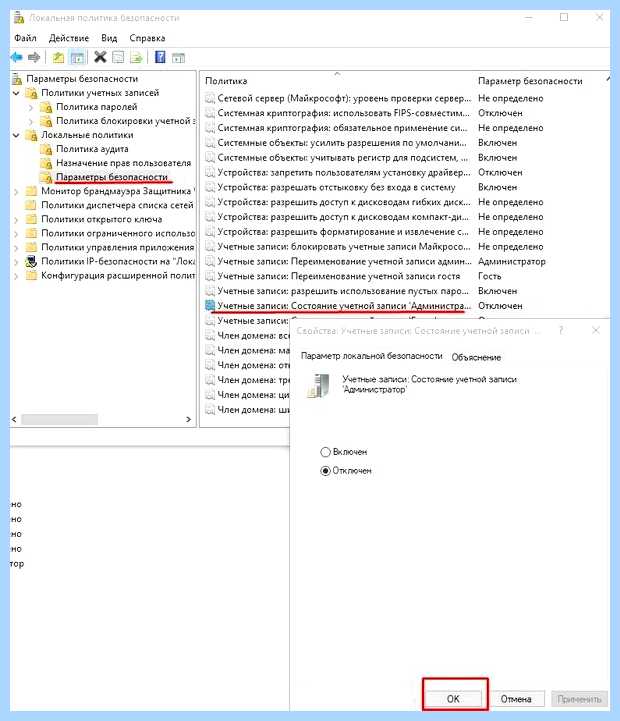This screenshot has height=721, width=620.
Task: Select 'Переименование учетной записи администратора' policy row
Action: 336,262
